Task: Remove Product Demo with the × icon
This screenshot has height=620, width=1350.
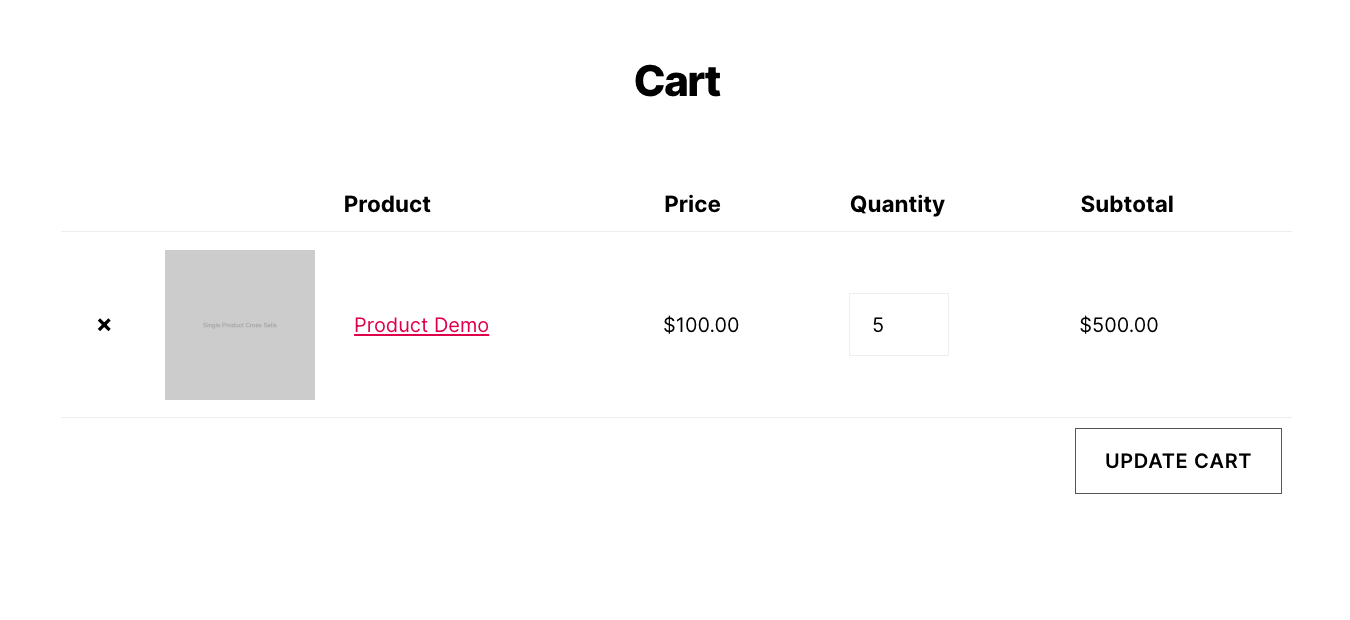Action: (104, 325)
